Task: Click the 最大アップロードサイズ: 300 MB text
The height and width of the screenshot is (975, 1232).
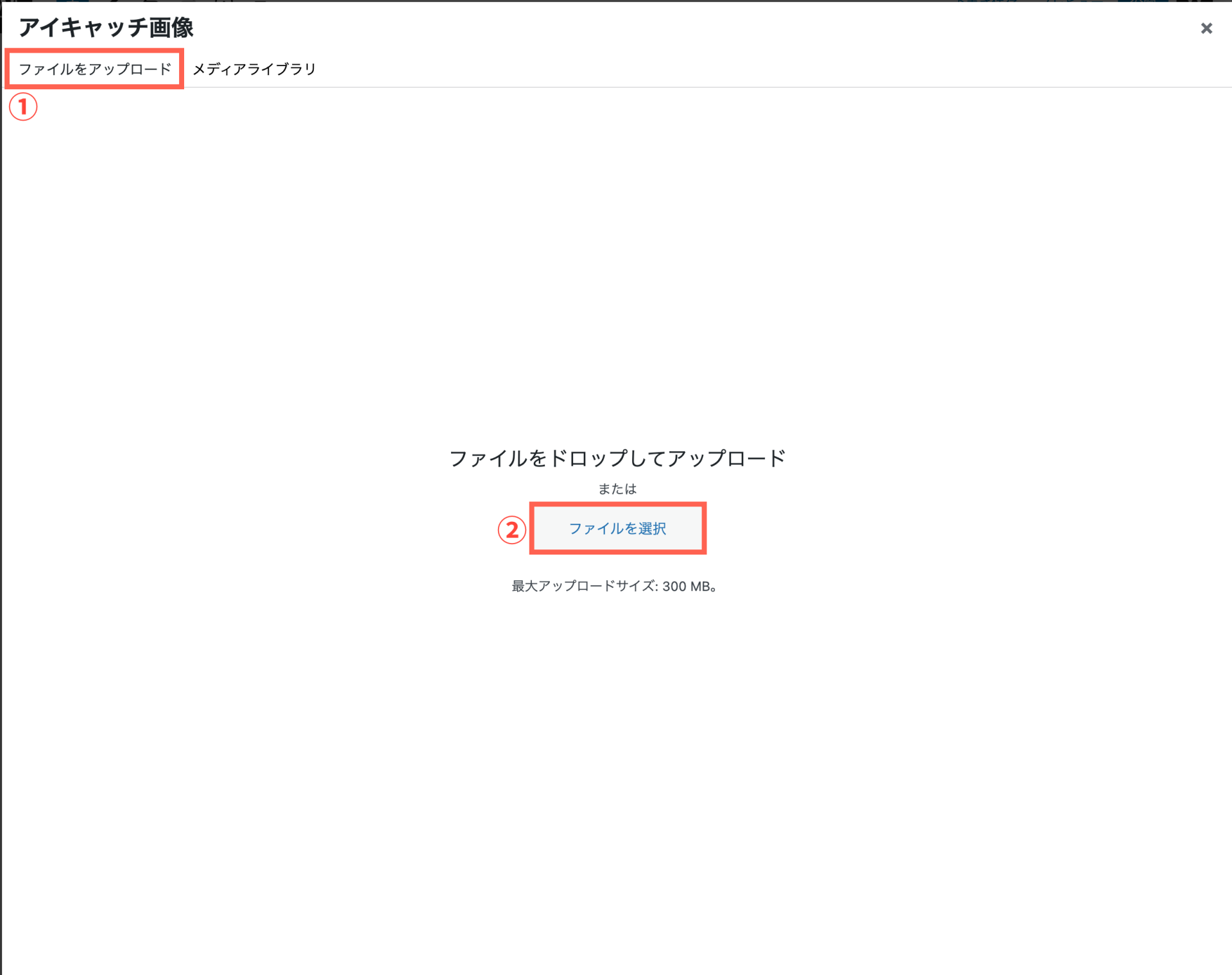Action: (x=614, y=586)
